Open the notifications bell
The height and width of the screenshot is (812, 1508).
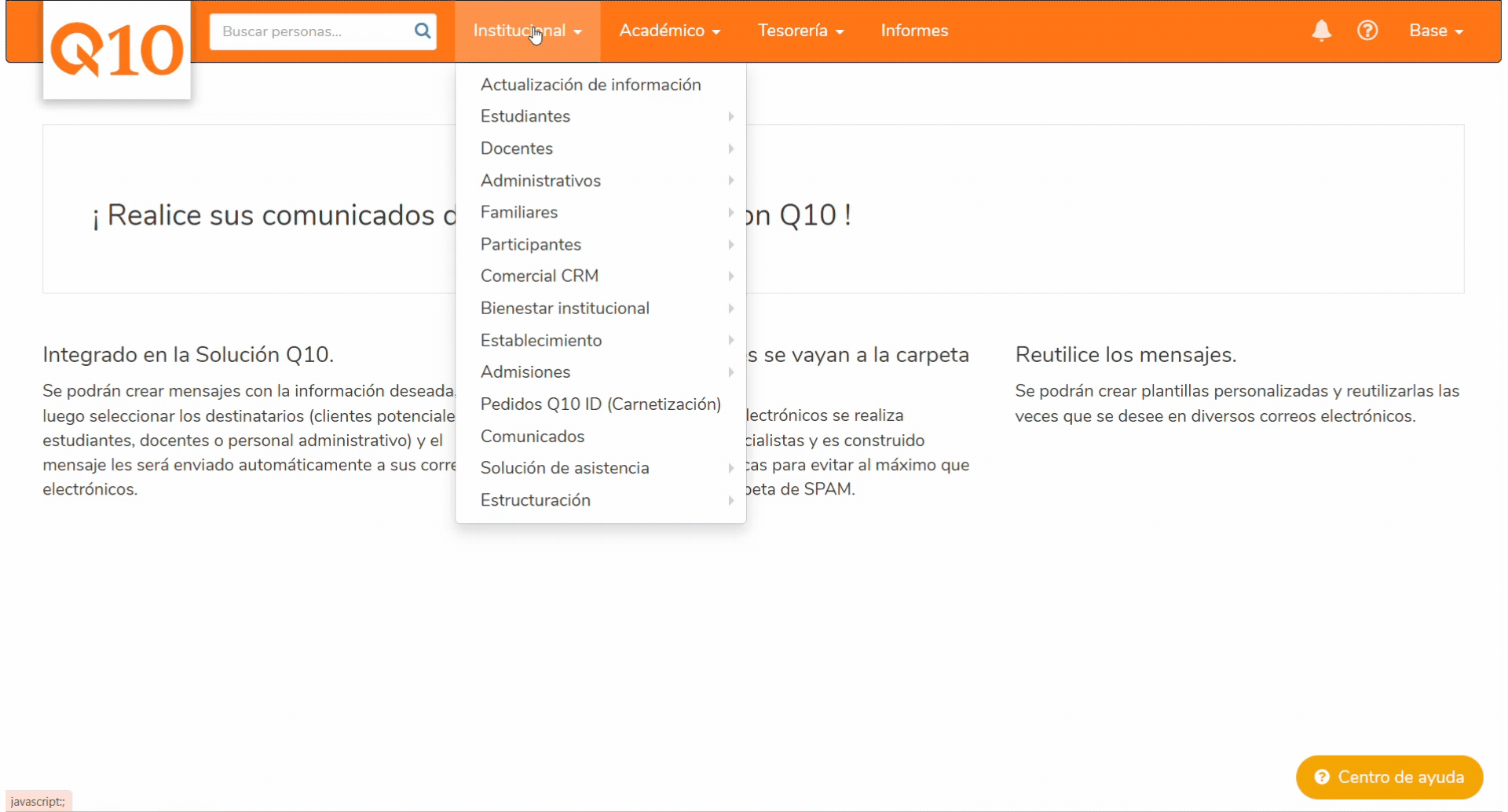coord(1322,31)
